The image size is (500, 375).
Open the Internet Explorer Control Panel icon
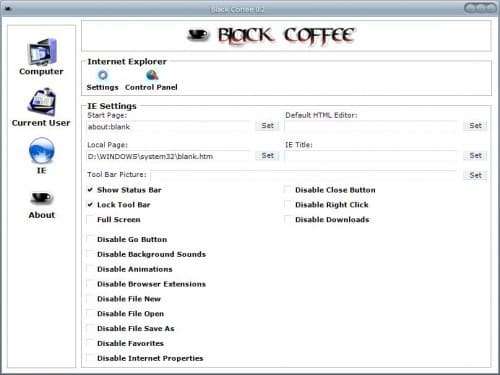pyautogui.click(x=152, y=75)
